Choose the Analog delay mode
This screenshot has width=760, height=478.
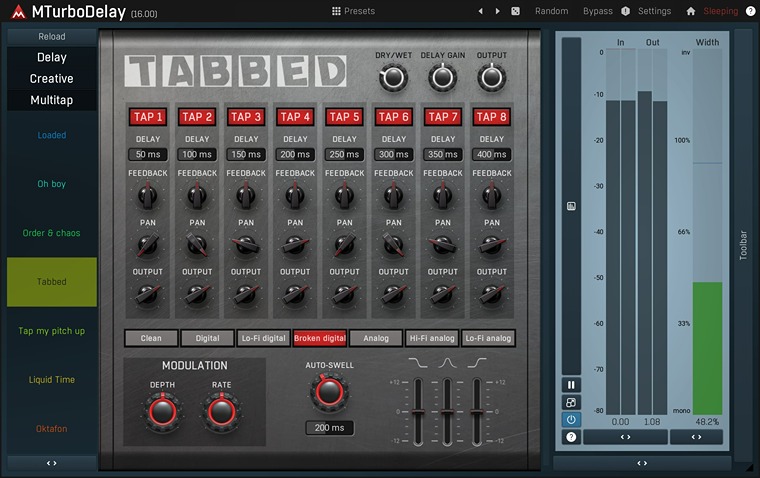click(376, 338)
